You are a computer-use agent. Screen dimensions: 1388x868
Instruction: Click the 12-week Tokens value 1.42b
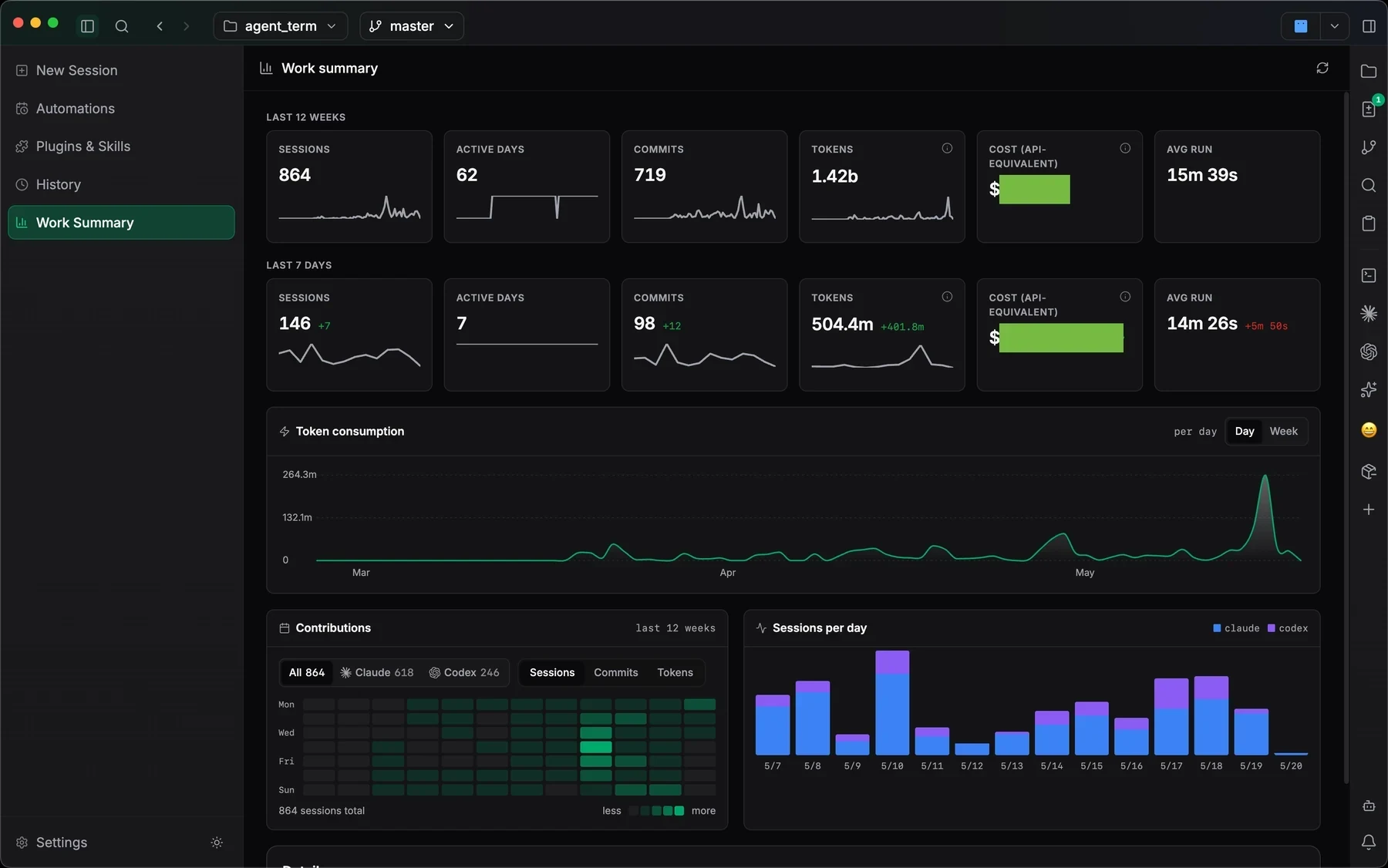[x=834, y=177]
